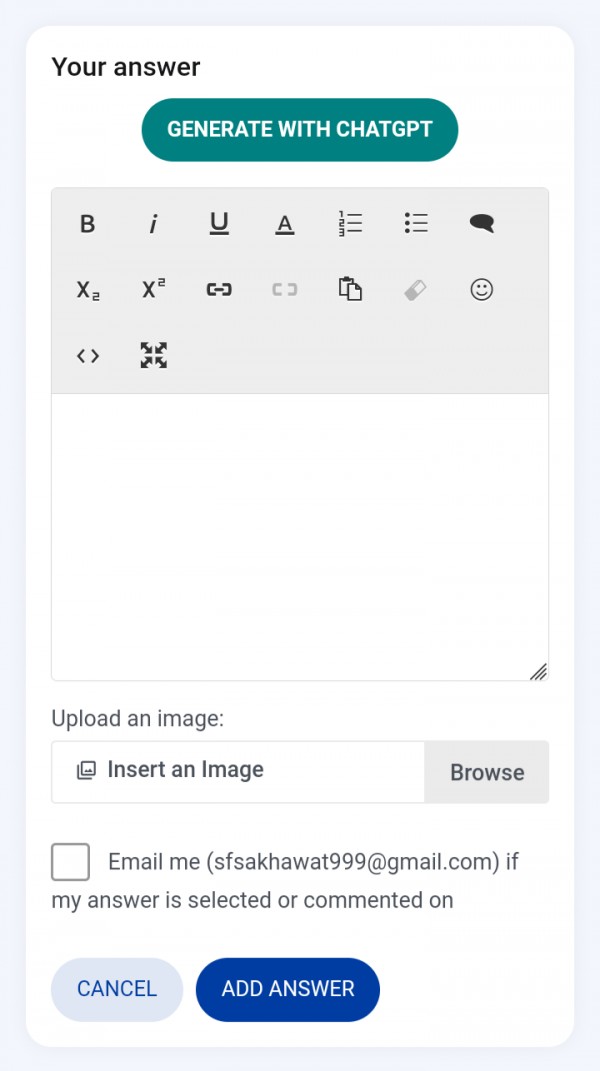Click the eraser clear-formatting icon
The width and height of the screenshot is (600, 1071).
(x=416, y=290)
